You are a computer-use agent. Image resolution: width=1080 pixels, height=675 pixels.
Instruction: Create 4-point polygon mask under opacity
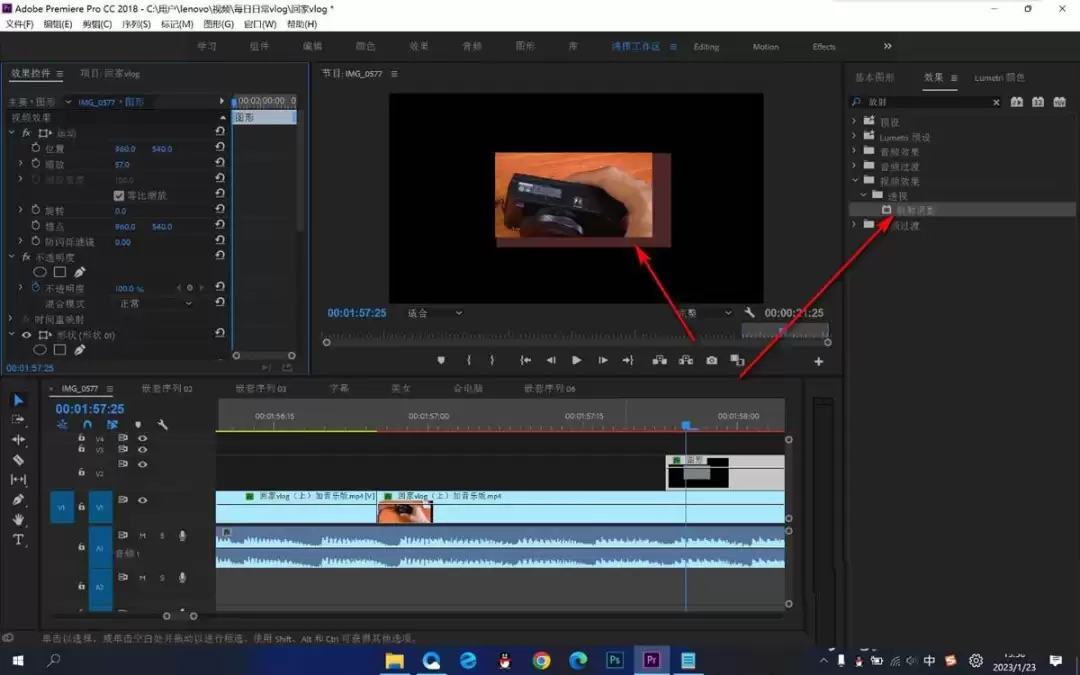coord(60,272)
